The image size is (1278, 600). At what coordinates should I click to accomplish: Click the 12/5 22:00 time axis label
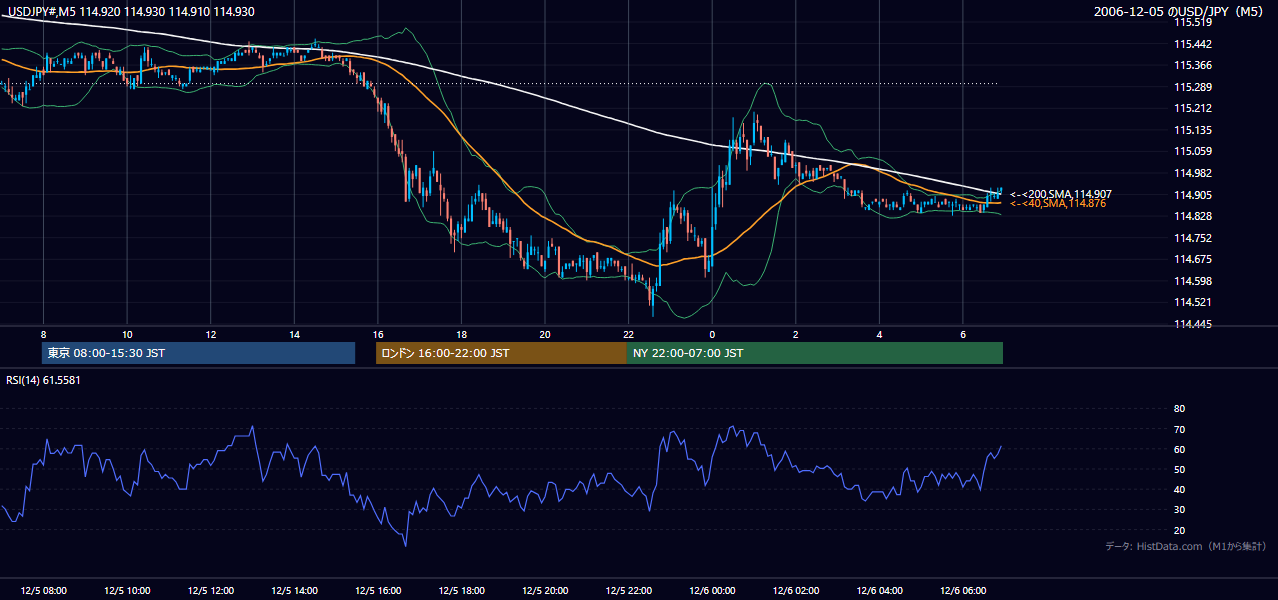629,590
